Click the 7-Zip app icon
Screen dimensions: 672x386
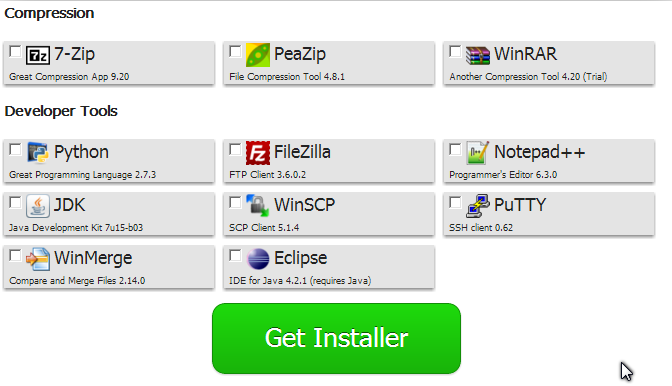(38, 55)
